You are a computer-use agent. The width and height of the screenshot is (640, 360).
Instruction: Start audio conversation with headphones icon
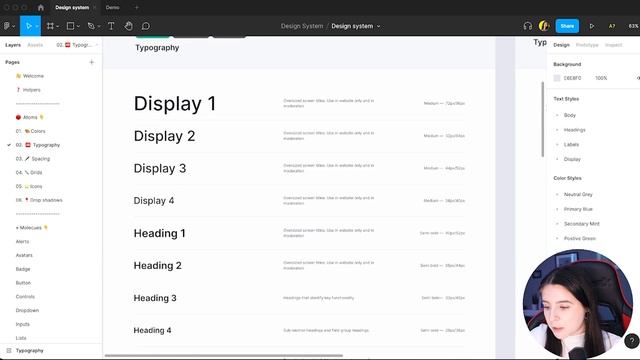click(528, 26)
